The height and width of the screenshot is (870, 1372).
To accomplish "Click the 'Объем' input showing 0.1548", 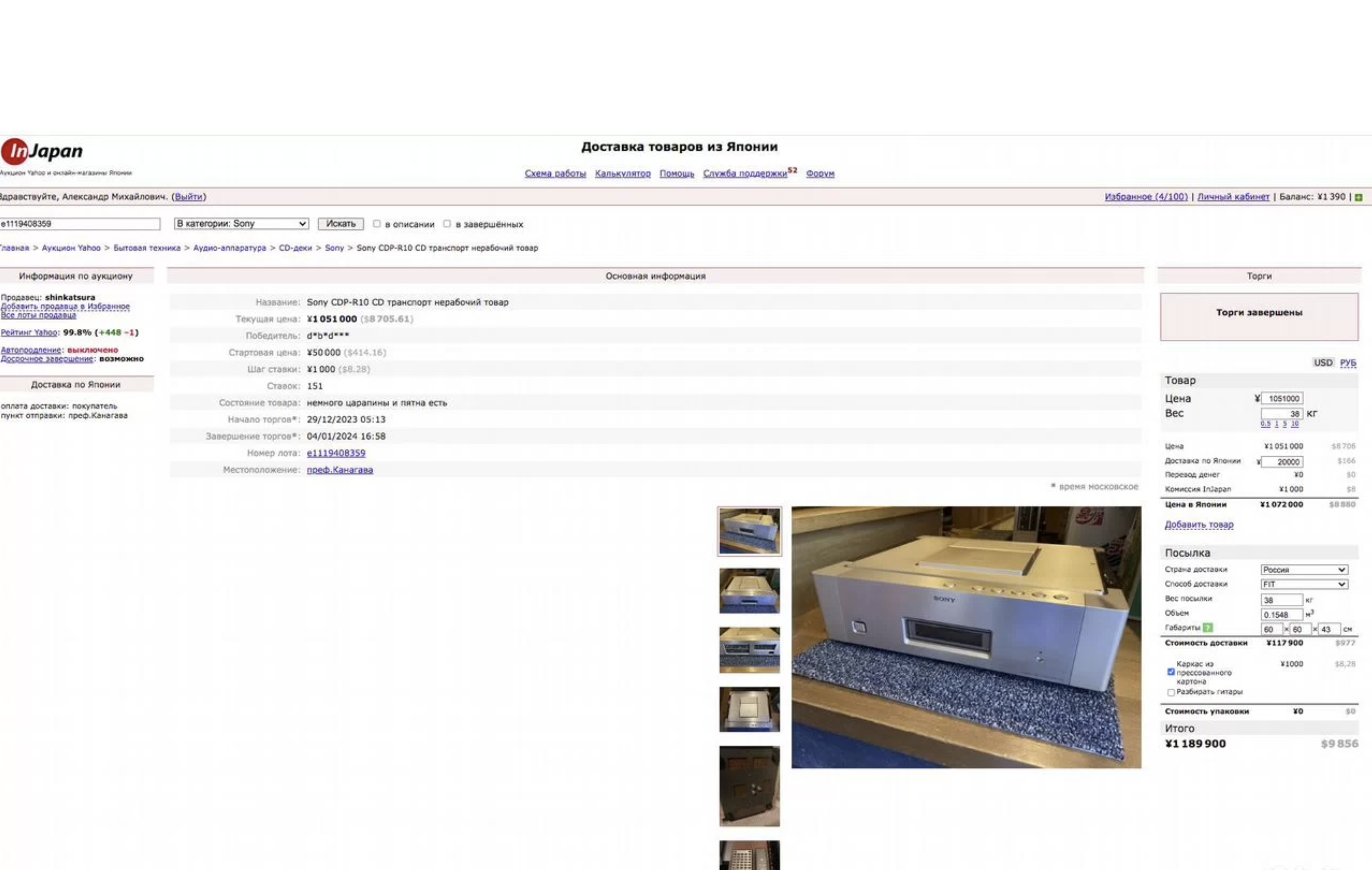I will pos(1281,615).
